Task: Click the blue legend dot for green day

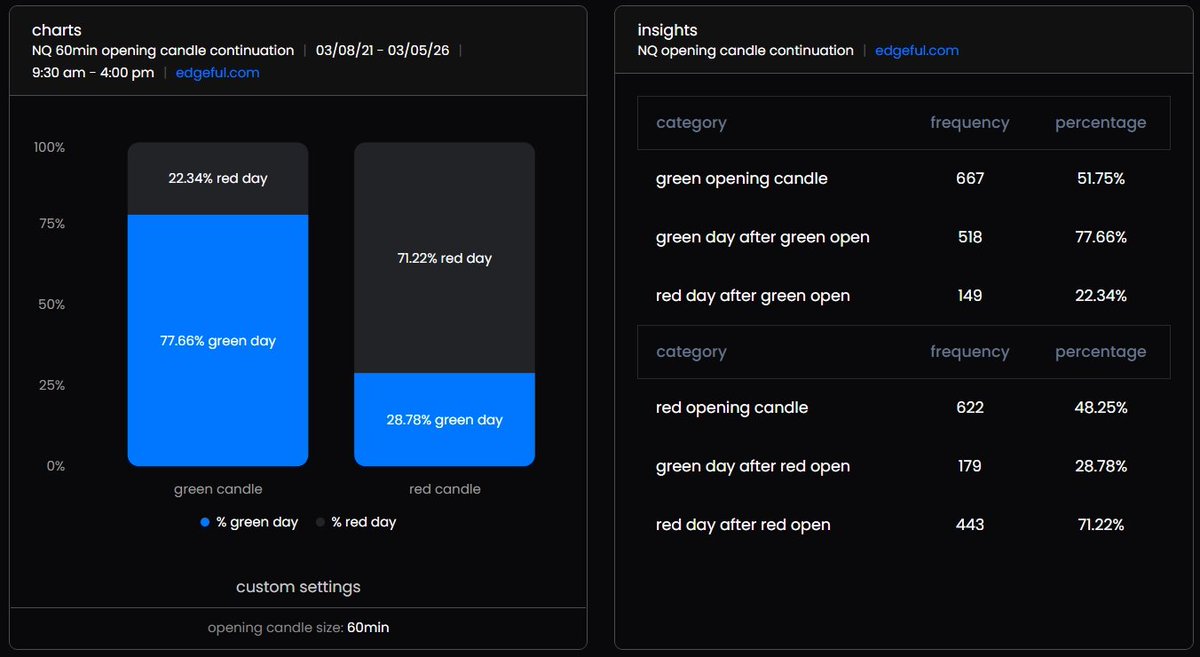Action: point(205,522)
